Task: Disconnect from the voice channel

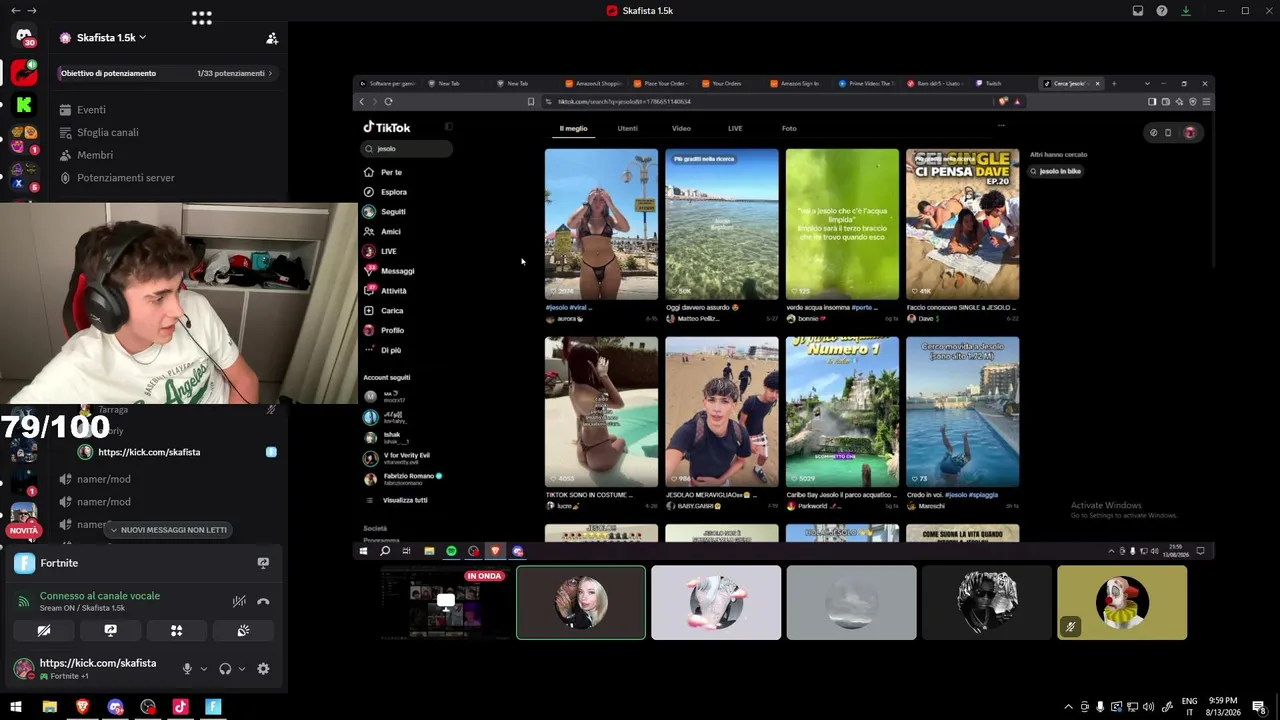Action: tap(263, 602)
